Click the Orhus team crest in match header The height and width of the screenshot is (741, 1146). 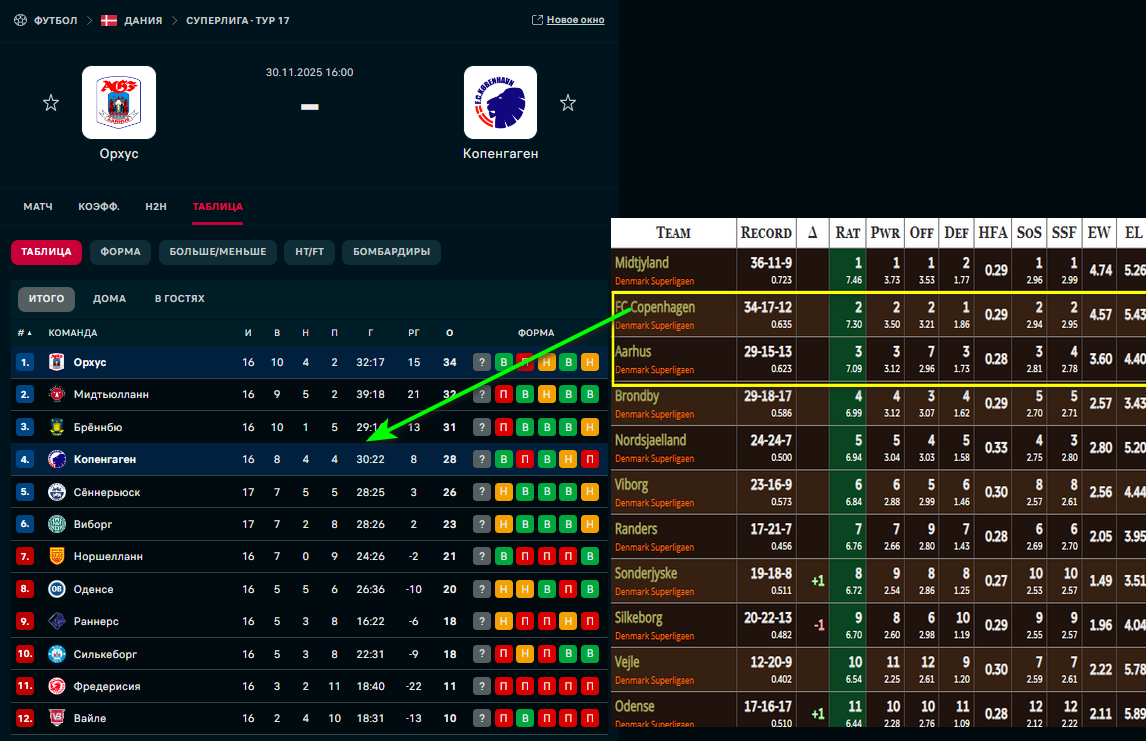coord(119,102)
